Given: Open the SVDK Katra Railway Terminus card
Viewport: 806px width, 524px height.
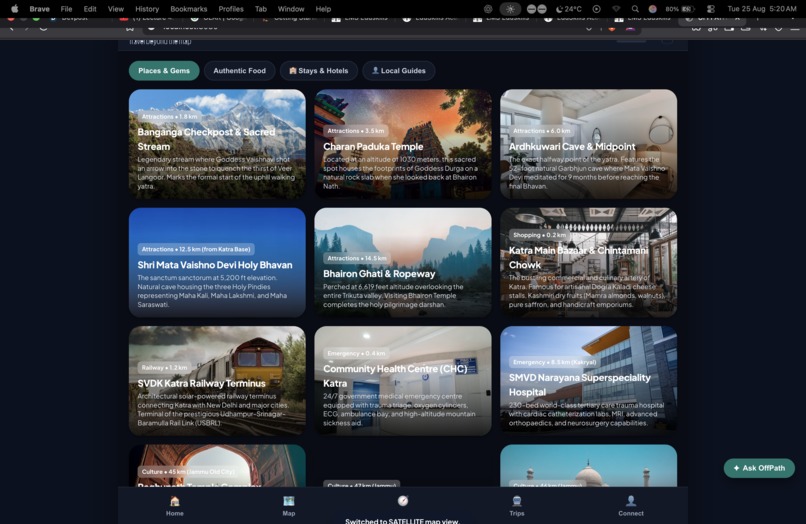Looking at the screenshot, I should point(217,381).
